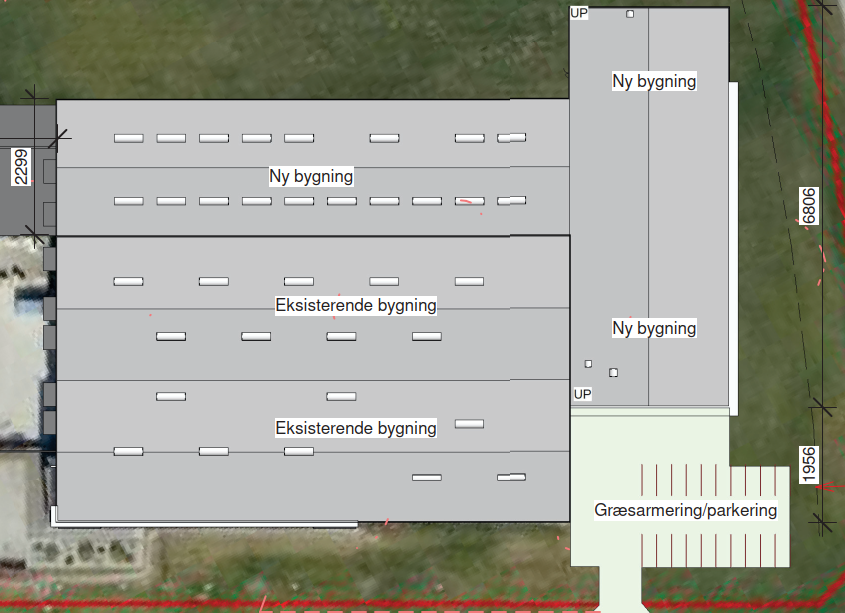Select the Græsarmering/parkering label
This screenshot has height=613, width=845.
click(685, 510)
